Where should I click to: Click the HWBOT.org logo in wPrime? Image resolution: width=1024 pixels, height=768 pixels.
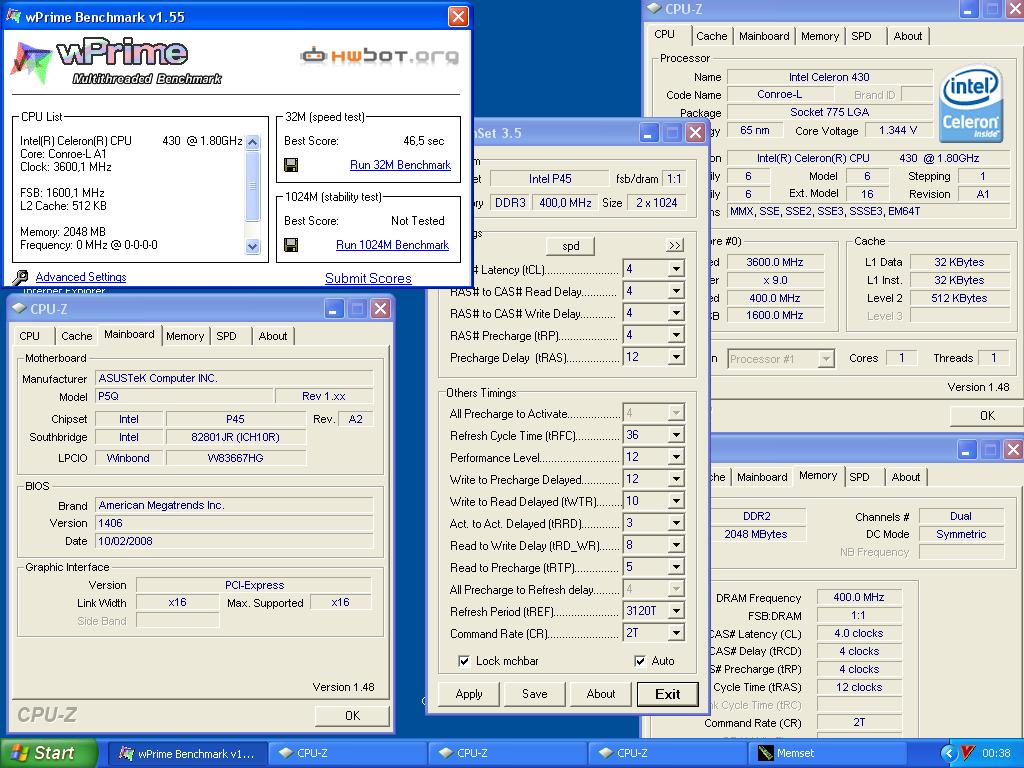coord(379,56)
